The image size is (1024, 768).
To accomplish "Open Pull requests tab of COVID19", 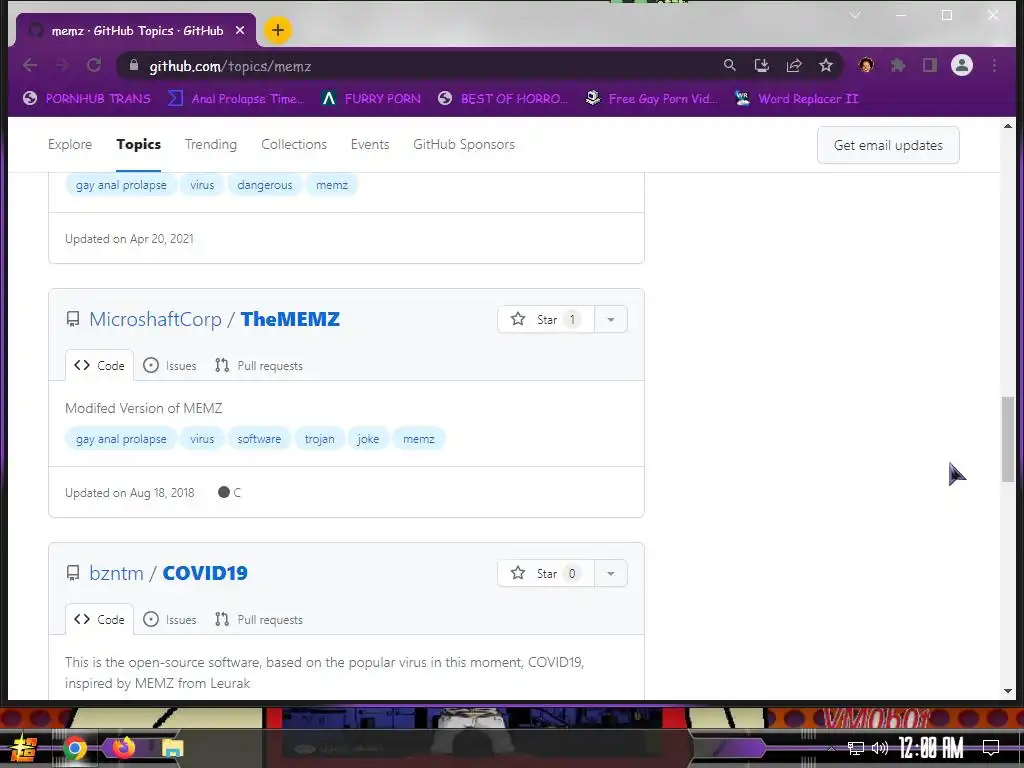I will (259, 620).
